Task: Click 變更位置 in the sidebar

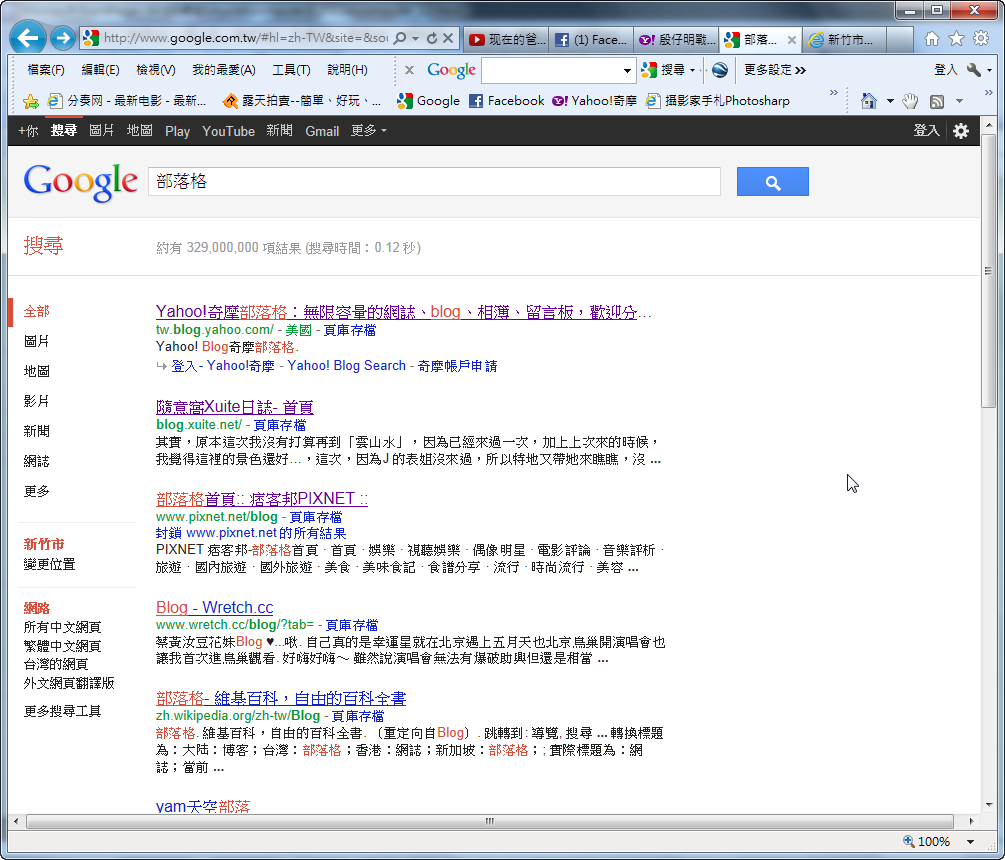Action: (x=49, y=565)
